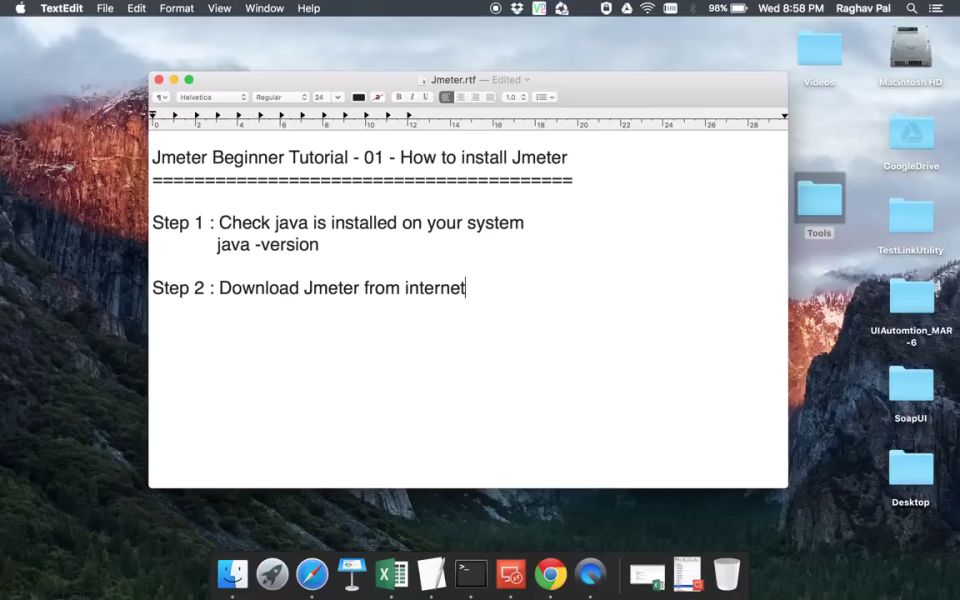
Task: Select the GoogleDrive folder on desktop
Action: 911,132
